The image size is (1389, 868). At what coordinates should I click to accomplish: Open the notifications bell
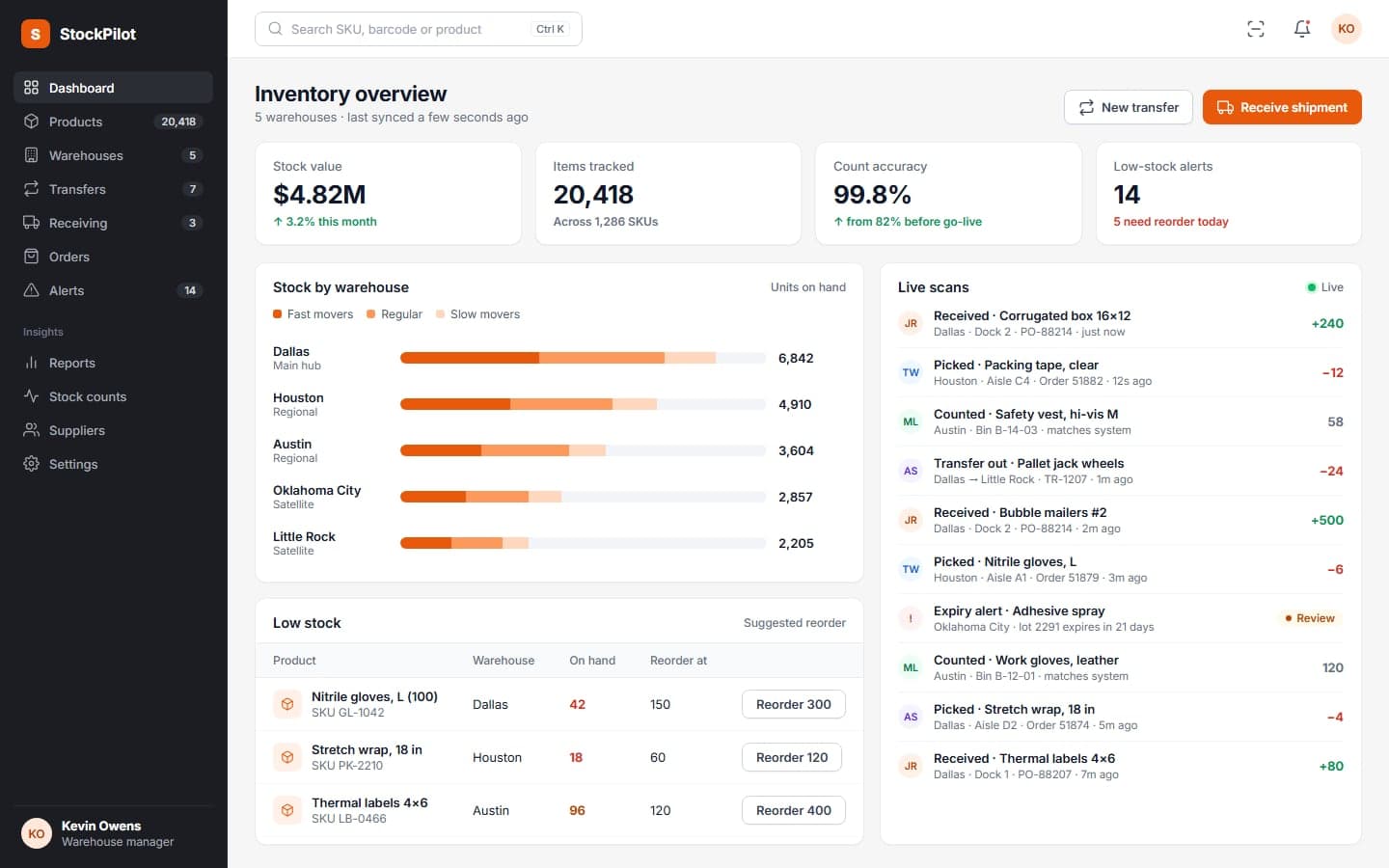[1302, 29]
